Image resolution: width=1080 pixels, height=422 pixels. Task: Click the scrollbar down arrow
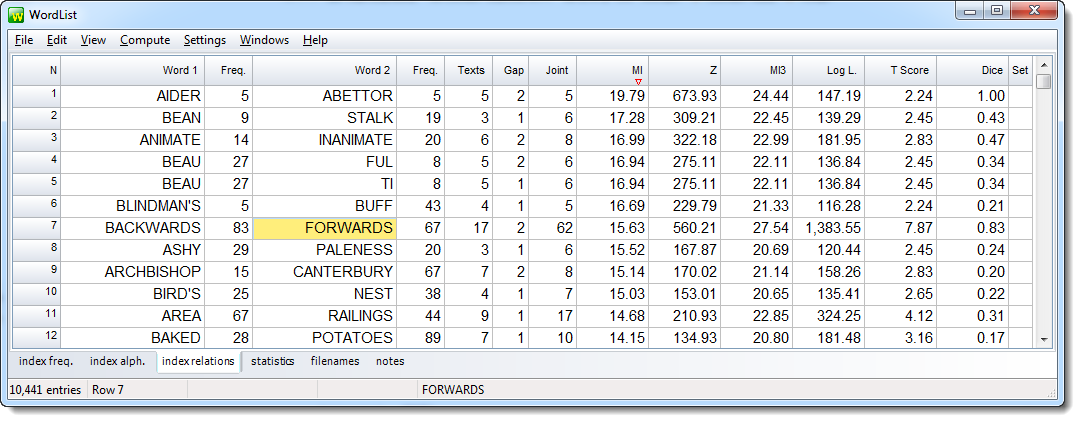1044,340
